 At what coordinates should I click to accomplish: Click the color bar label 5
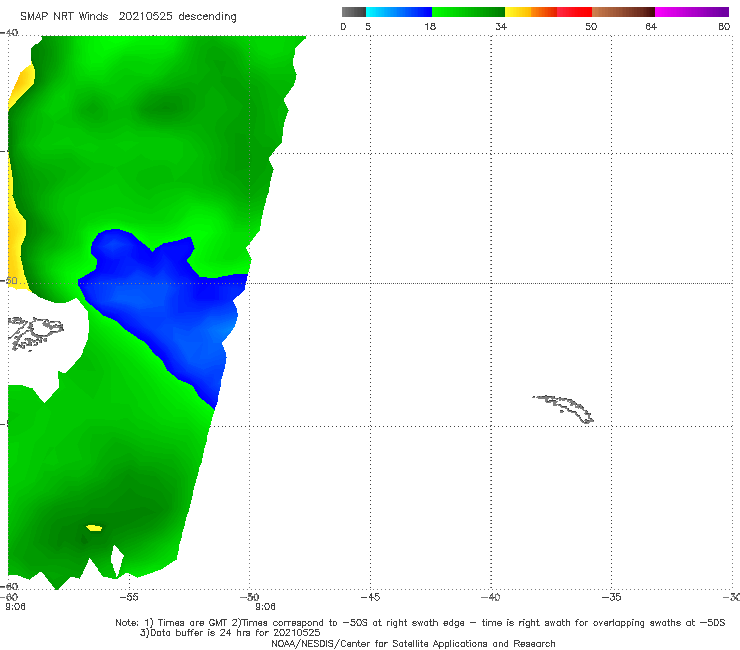tap(368, 27)
